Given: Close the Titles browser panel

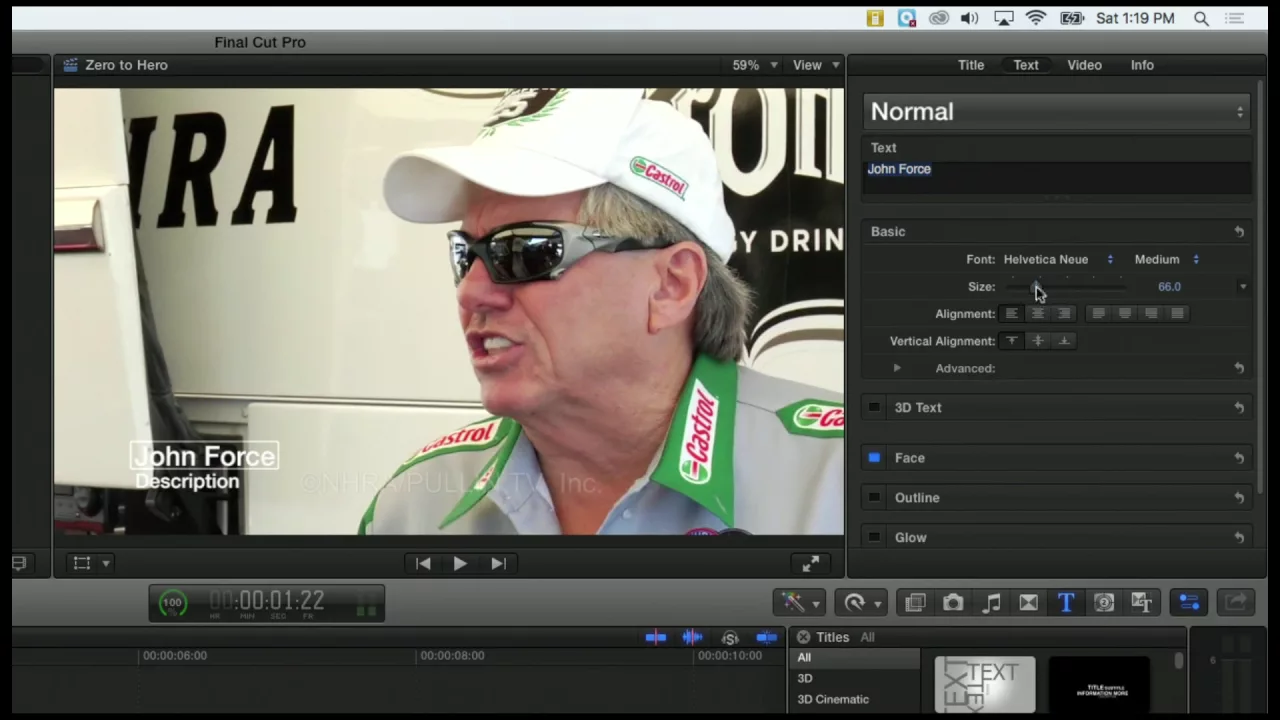Looking at the screenshot, I should click(x=803, y=637).
